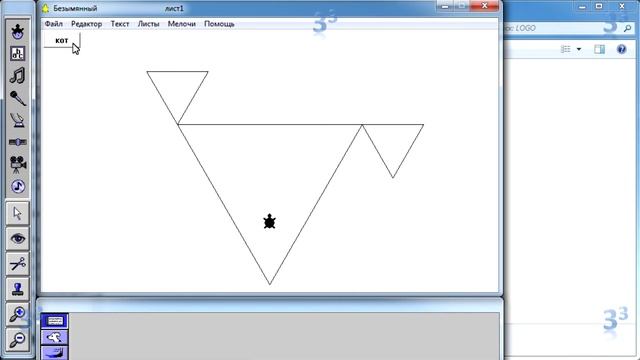The height and width of the screenshot is (360, 640).
Task: Select the round music note tool
Action: [x=18, y=187]
